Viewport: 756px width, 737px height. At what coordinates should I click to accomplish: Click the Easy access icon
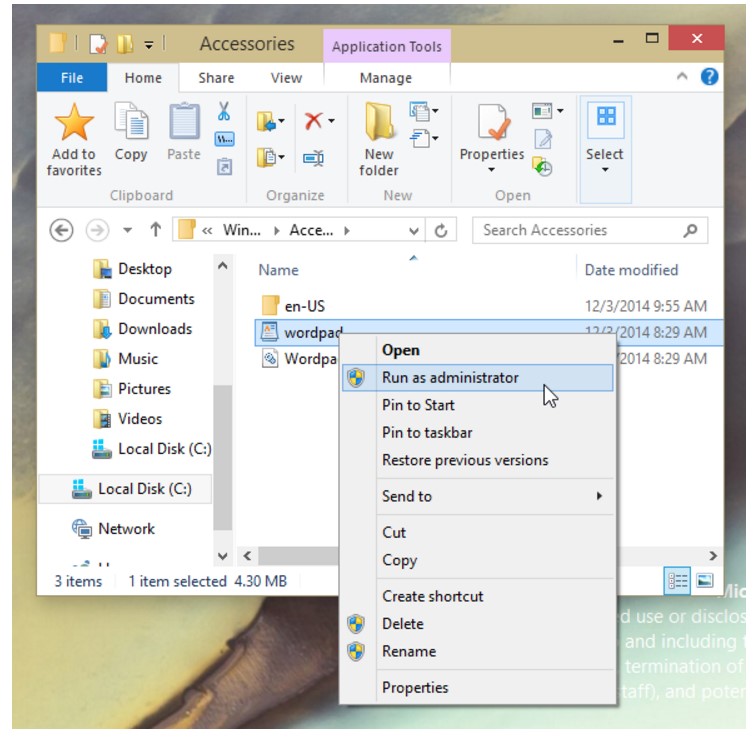point(419,139)
